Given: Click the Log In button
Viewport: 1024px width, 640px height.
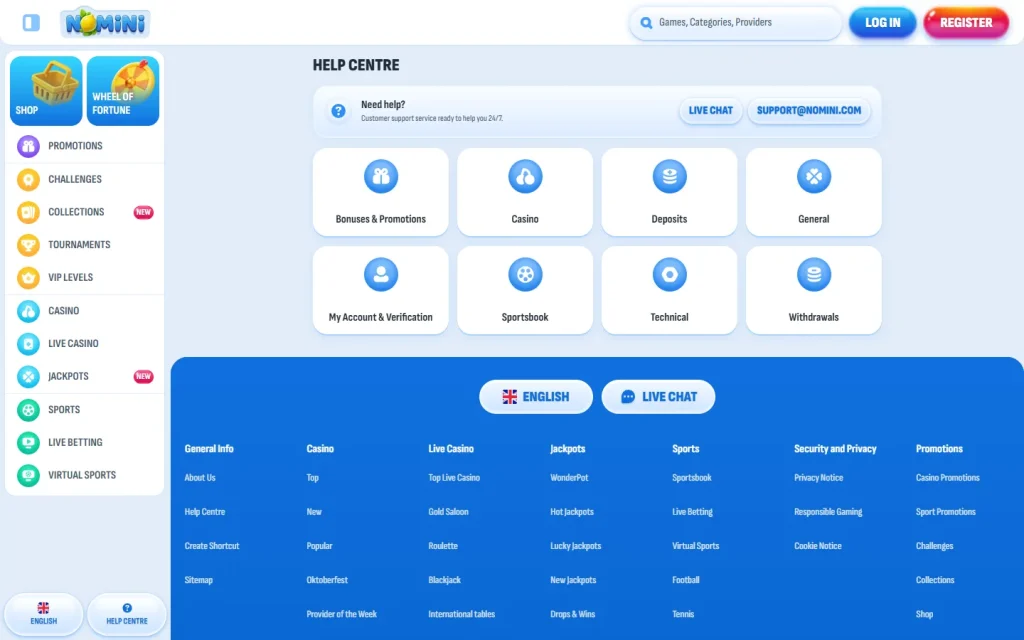Looking at the screenshot, I should pos(882,22).
